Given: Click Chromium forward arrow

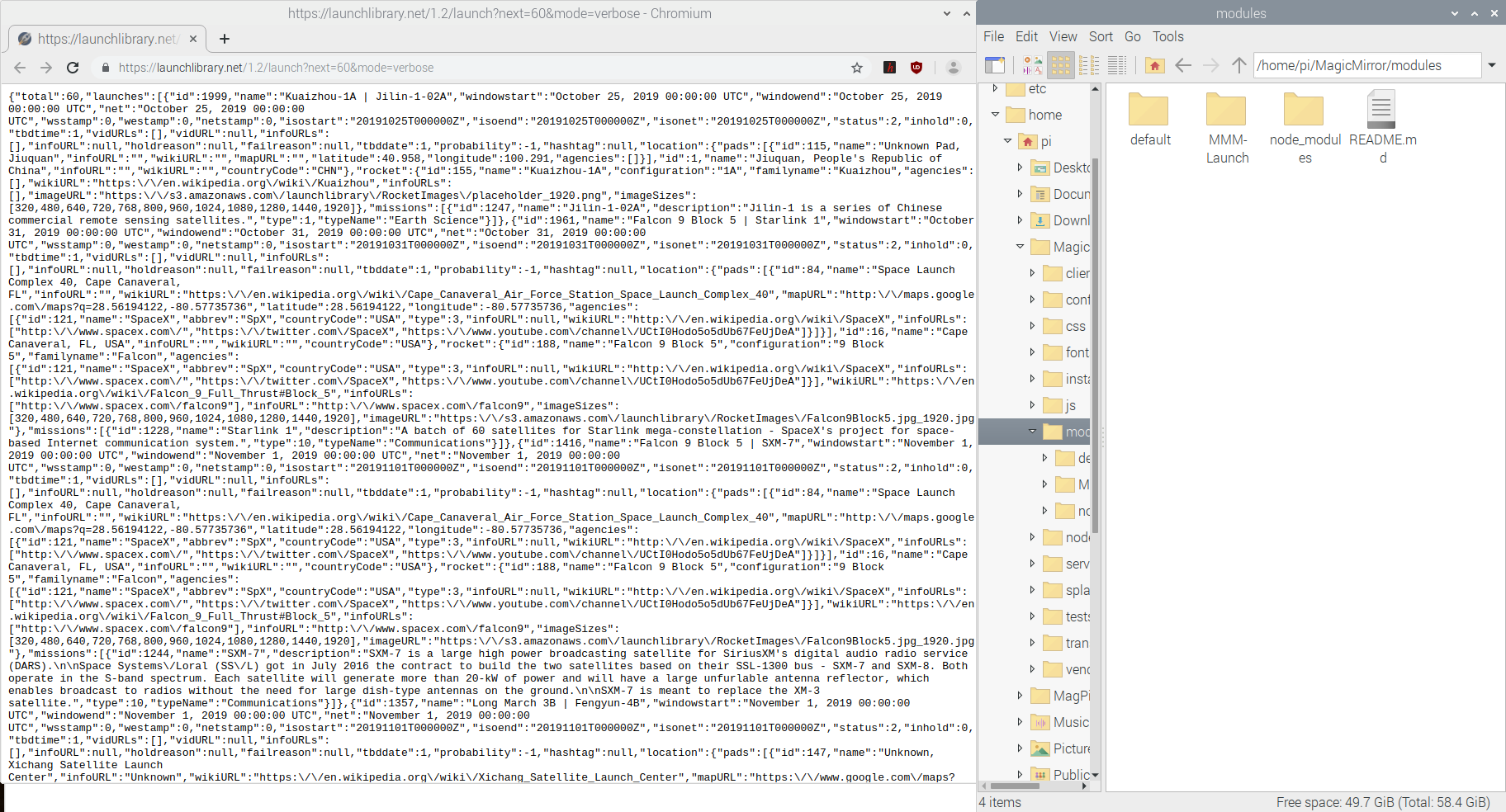Looking at the screenshot, I should tap(46, 68).
